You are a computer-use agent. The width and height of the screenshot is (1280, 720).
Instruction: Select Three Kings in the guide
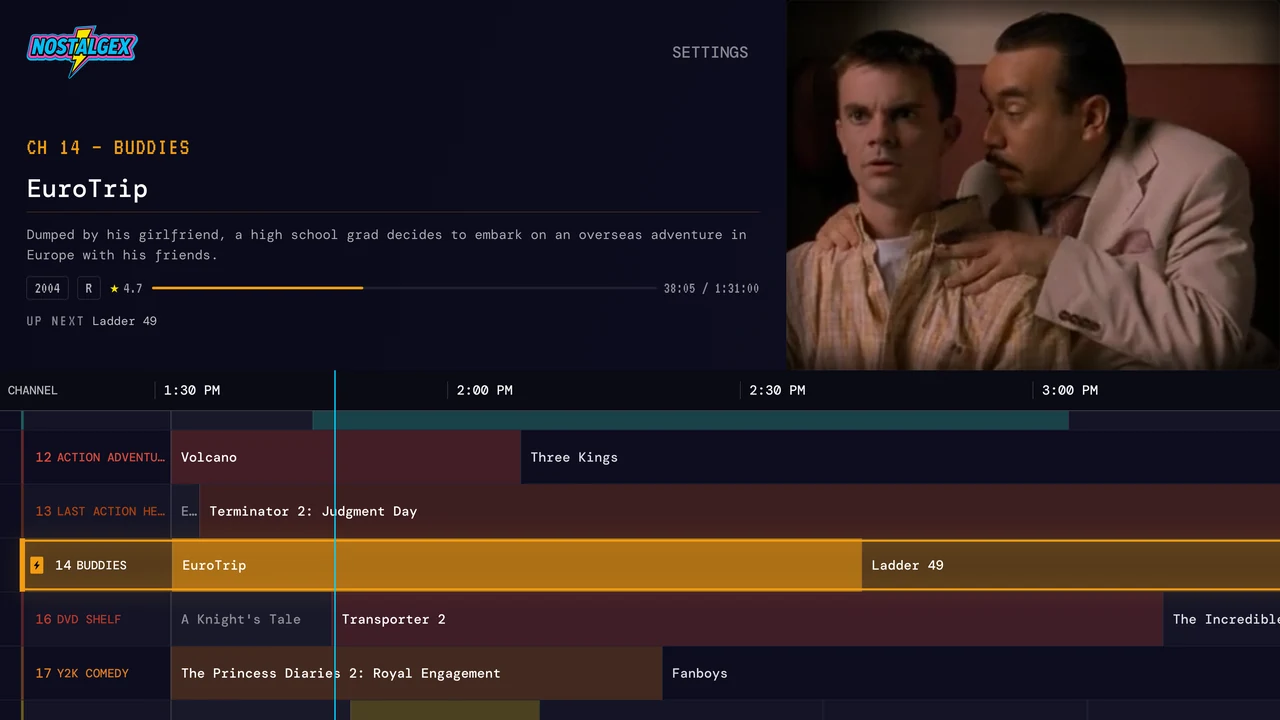[x=900, y=457]
